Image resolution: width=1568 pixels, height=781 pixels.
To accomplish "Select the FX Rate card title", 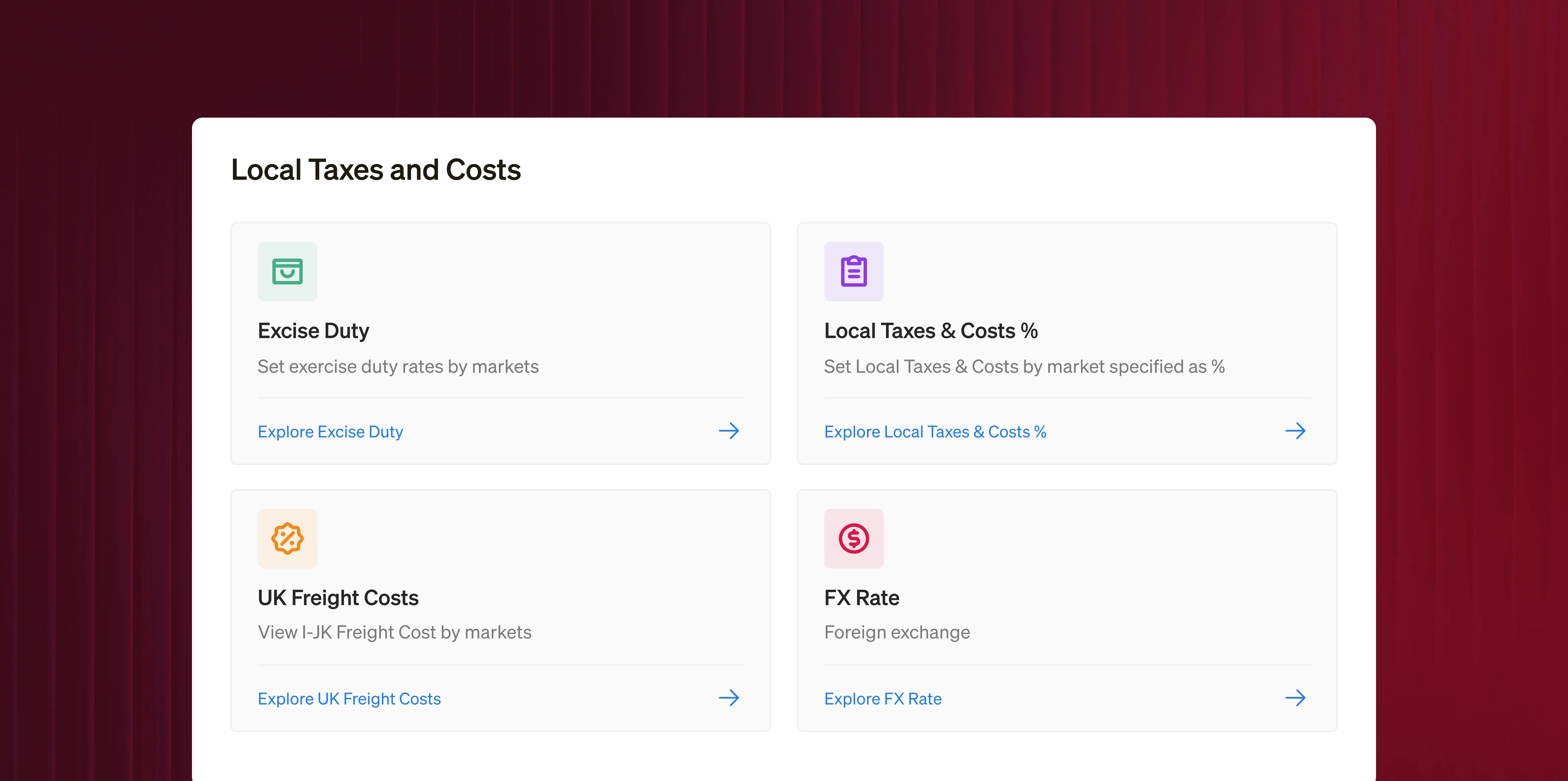I will click(x=861, y=598).
